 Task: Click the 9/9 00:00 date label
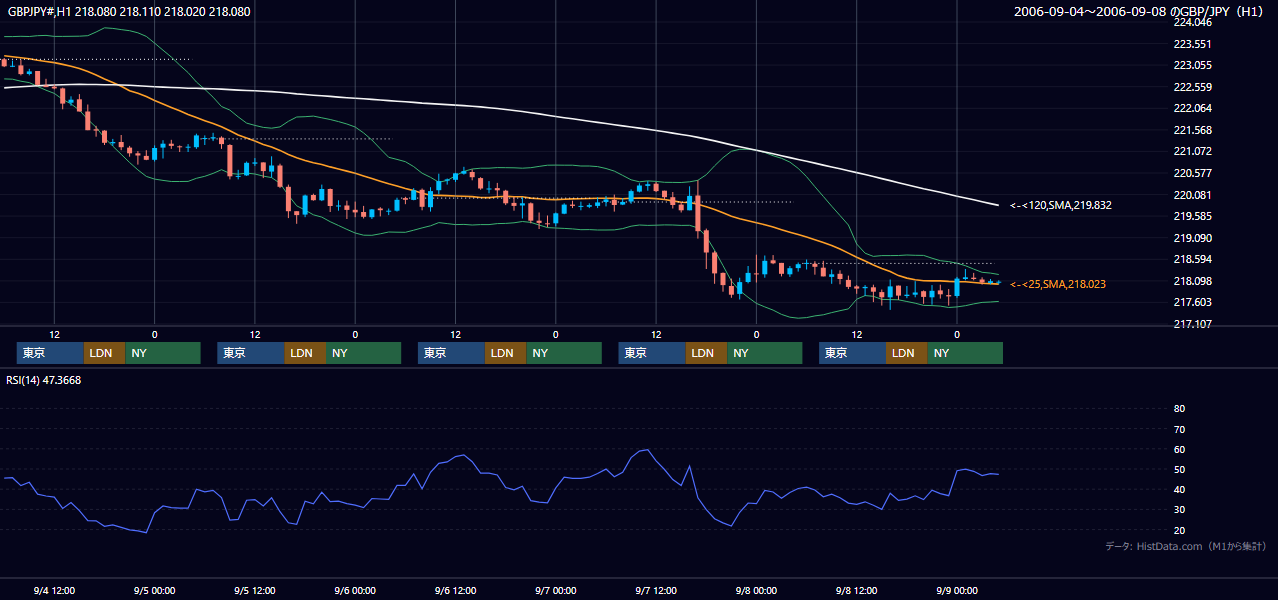[x=957, y=591]
